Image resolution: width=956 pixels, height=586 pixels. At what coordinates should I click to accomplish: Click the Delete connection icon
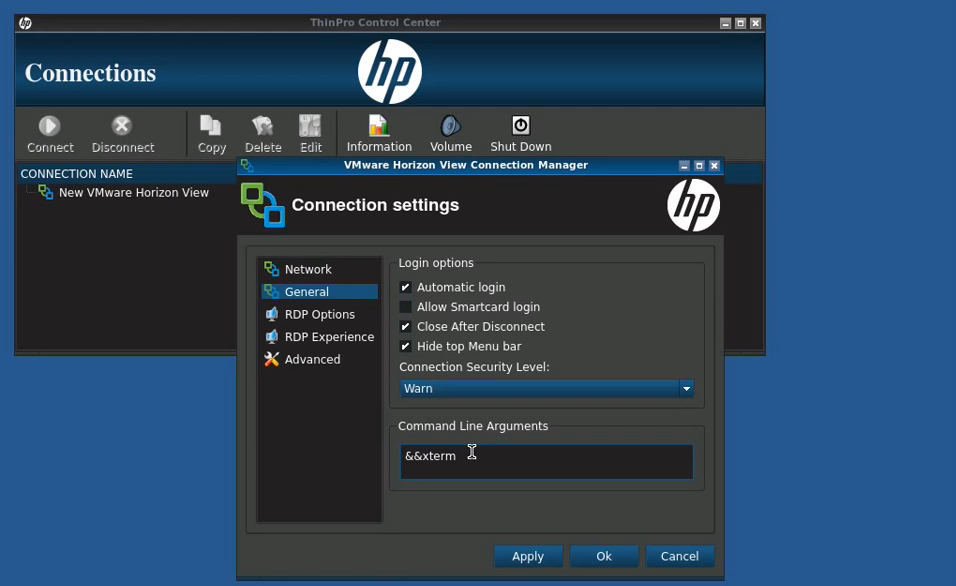[263, 126]
